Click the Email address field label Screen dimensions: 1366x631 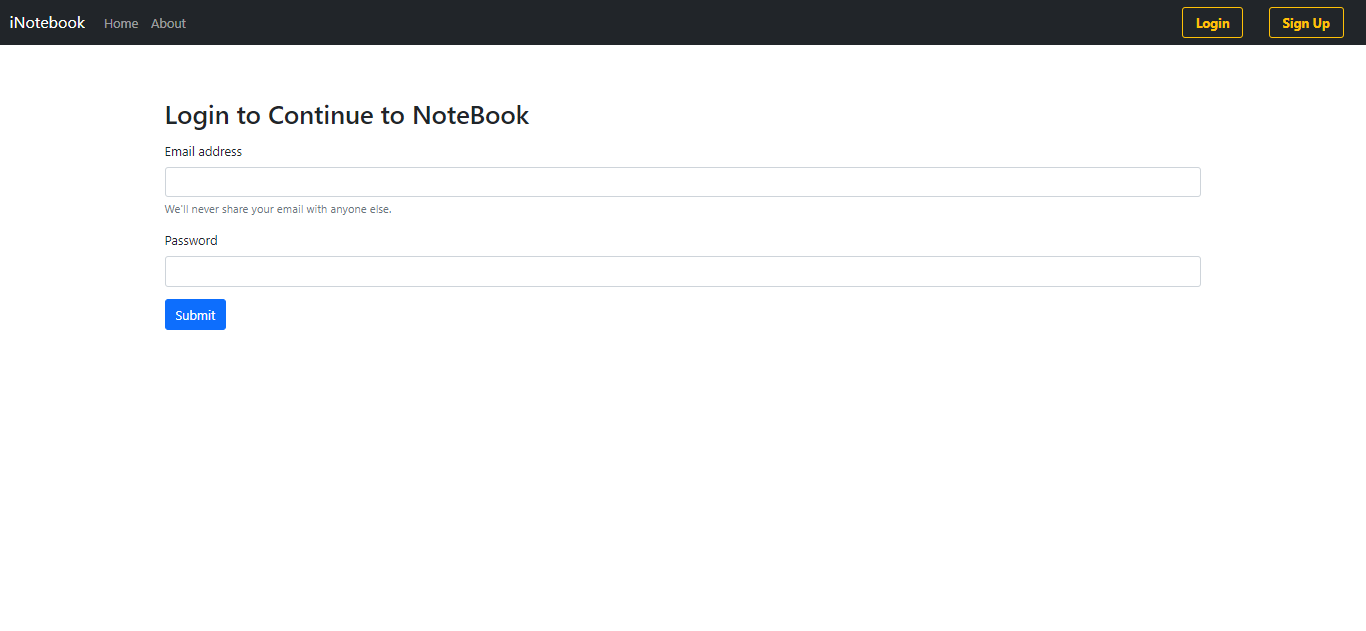(x=203, y=151)
